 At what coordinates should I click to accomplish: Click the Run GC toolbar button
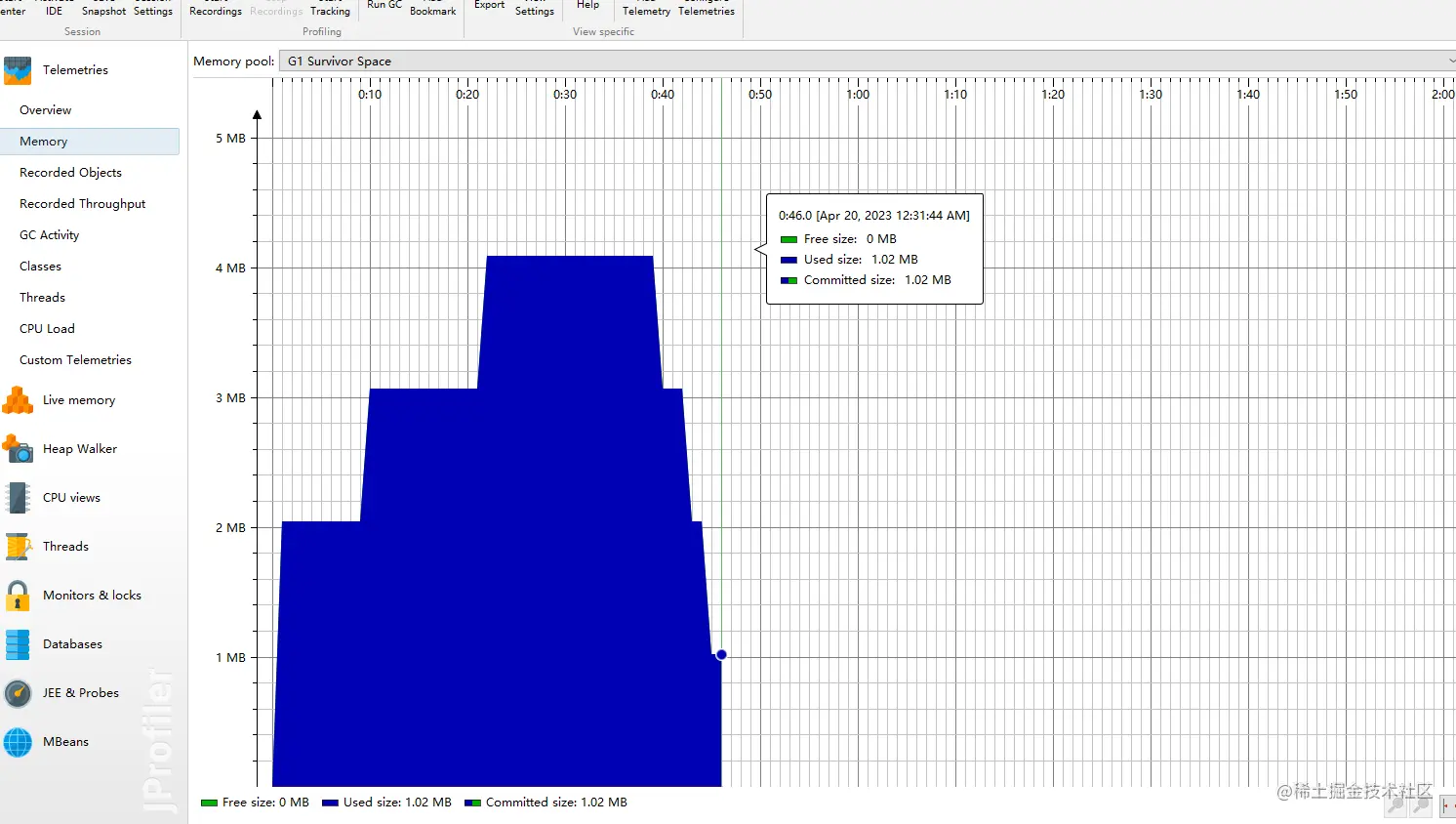click(384, 6)
